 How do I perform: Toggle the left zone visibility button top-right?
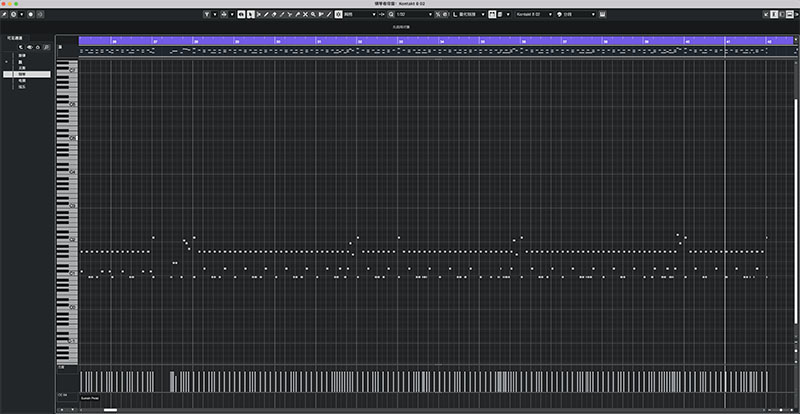774,14
